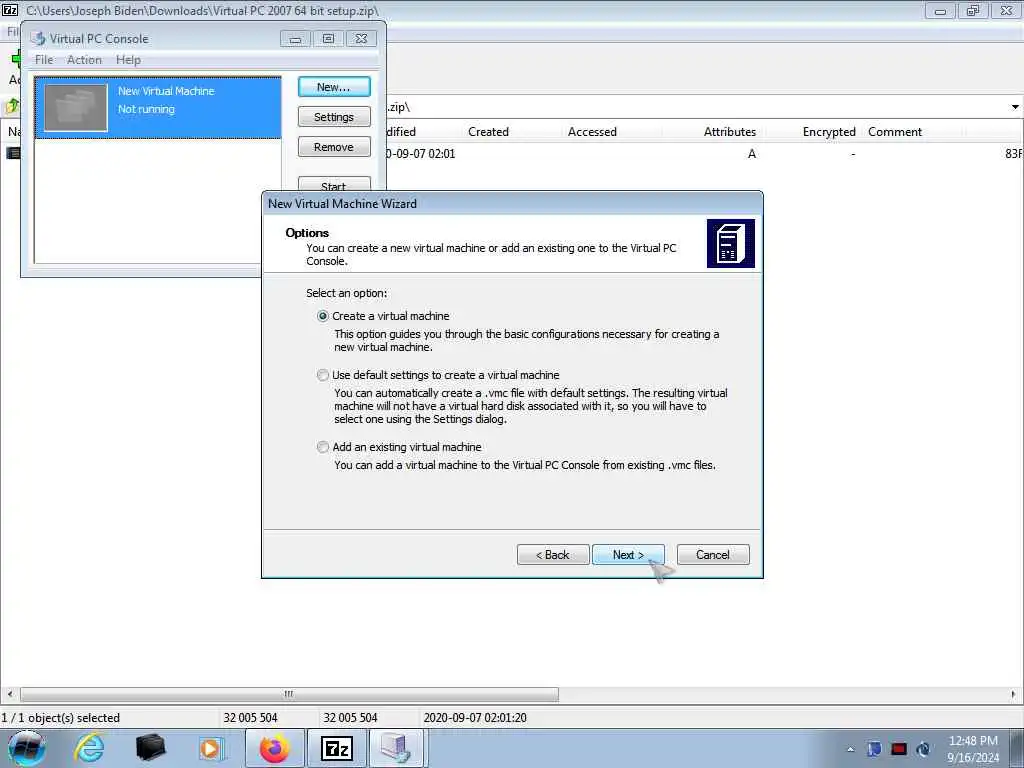Open Settings in Virtual PC Console
The image size is (1024, 768).
point(334,117)
